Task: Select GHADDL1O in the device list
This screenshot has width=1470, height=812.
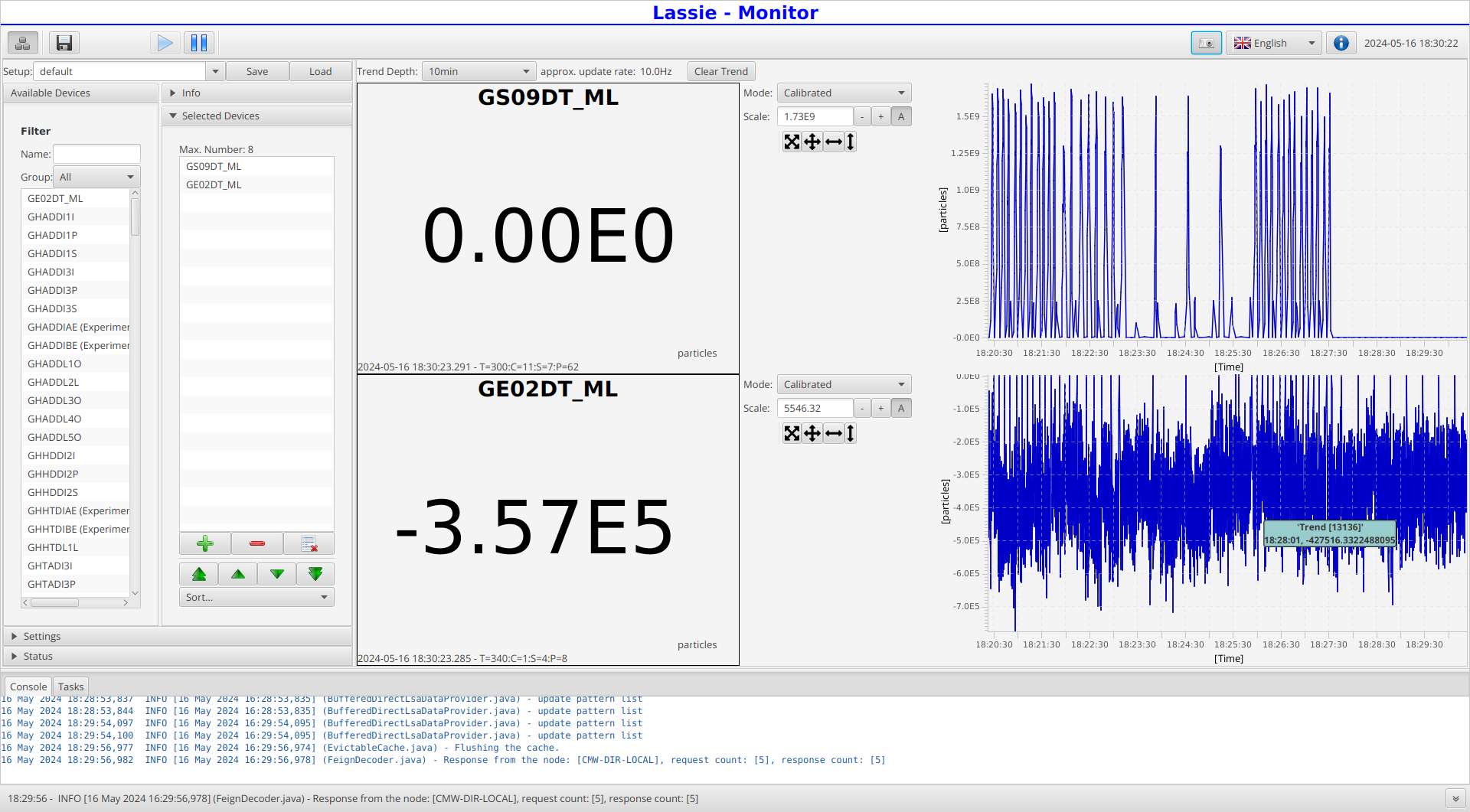Action: [x=76, y=364]
